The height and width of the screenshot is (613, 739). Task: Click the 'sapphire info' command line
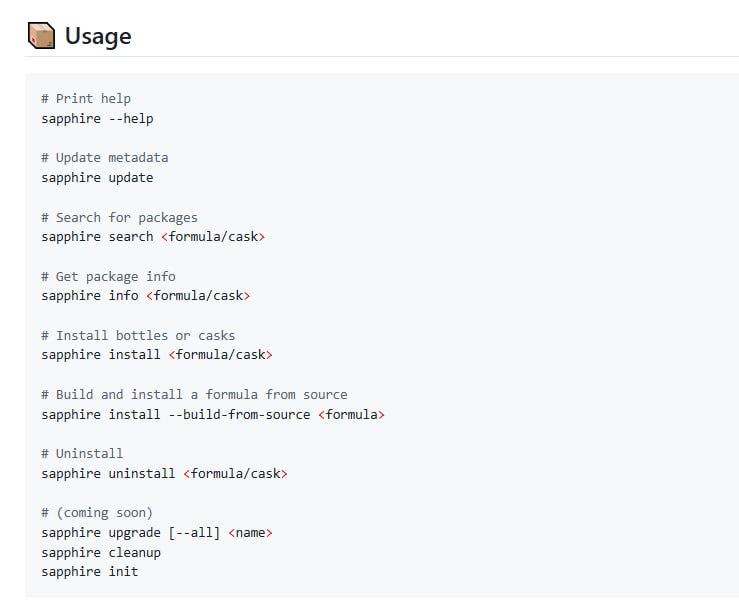pos(145,296)
